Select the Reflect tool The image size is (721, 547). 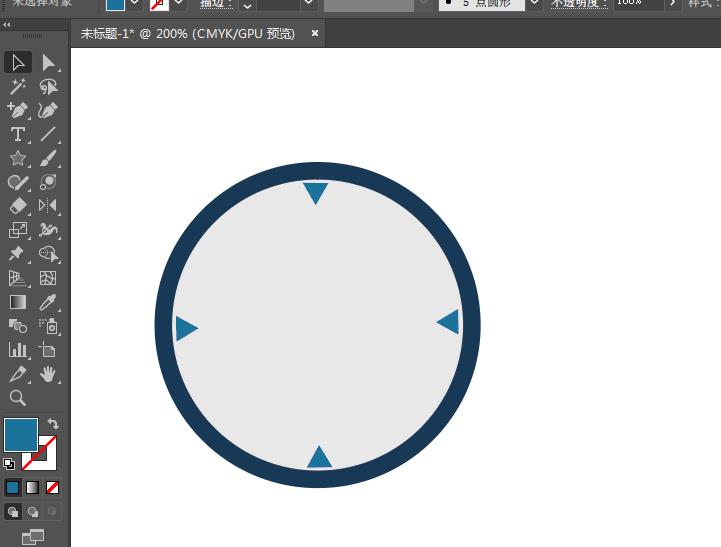(48, 205)
